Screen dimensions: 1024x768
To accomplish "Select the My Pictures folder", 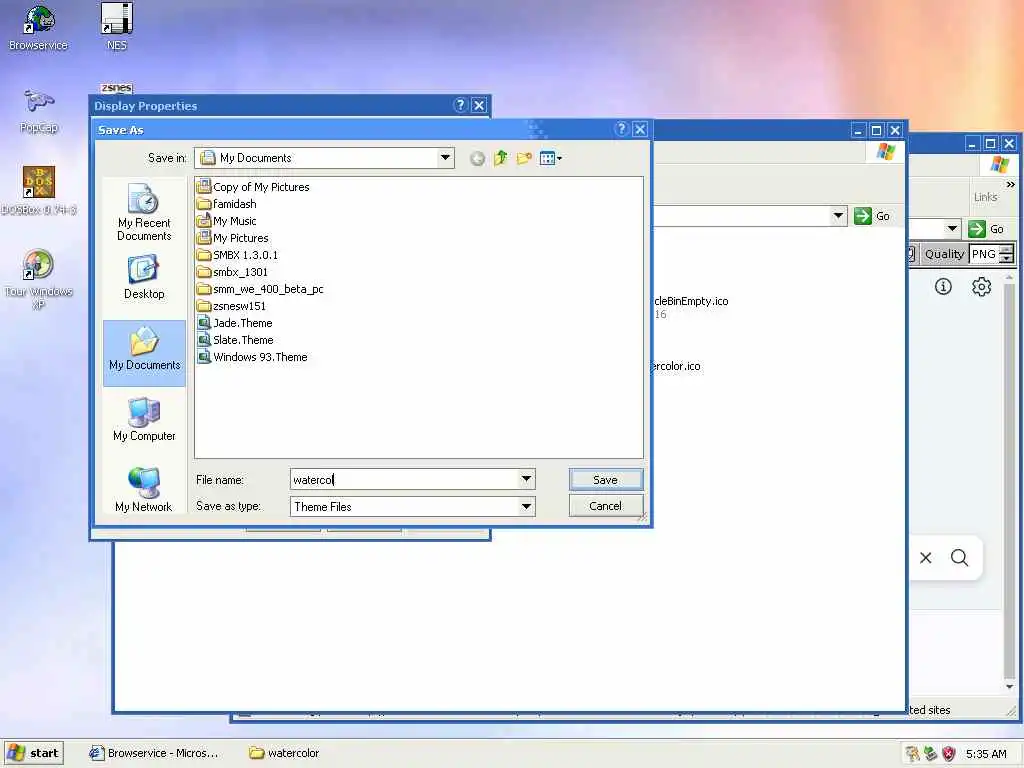I will coord(233,238).
